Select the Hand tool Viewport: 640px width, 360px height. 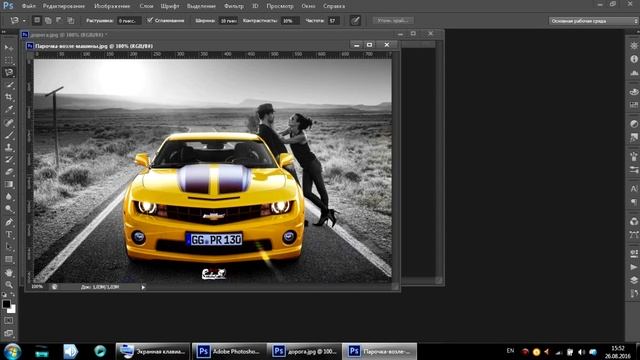point(9,273)
